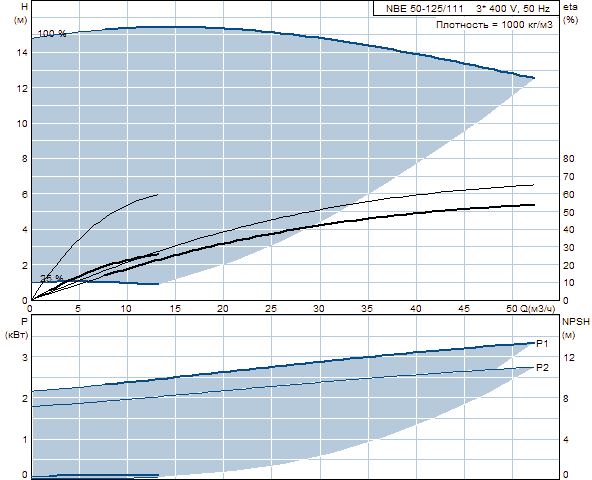
Task: Click the 100 % curve label
Action: 52,34
